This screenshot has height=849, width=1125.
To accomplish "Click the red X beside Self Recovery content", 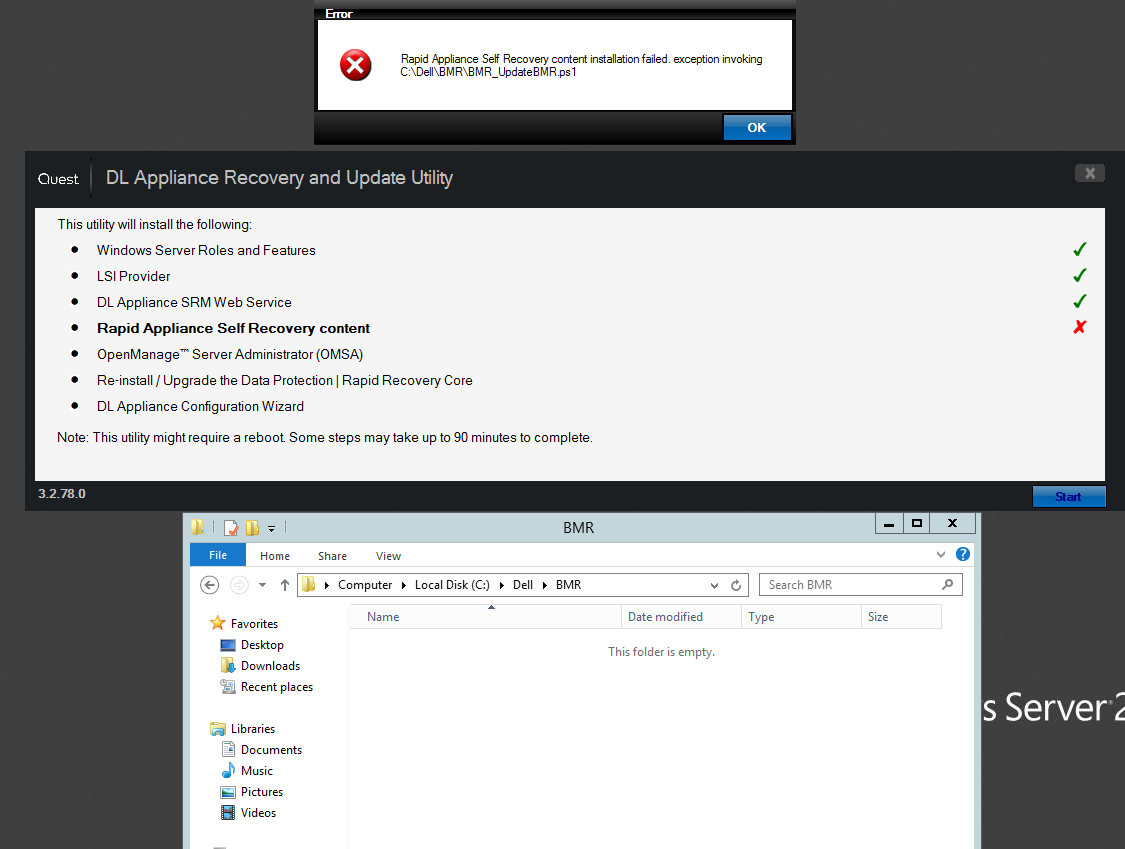I will coord(1080,327).
